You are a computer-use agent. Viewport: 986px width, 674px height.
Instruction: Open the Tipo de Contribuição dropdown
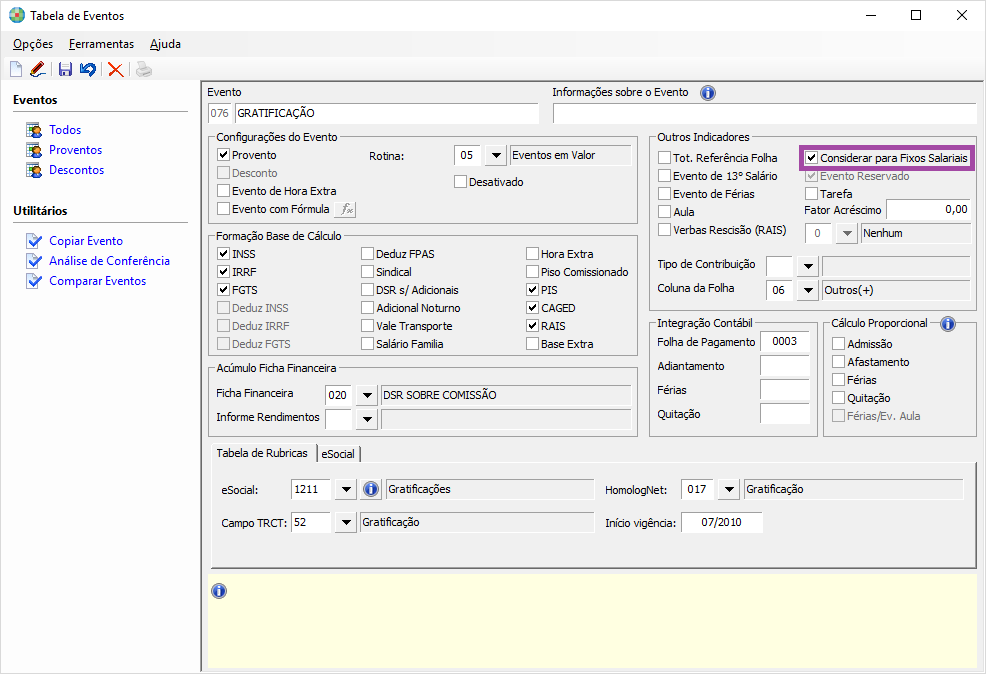(808, 266)
